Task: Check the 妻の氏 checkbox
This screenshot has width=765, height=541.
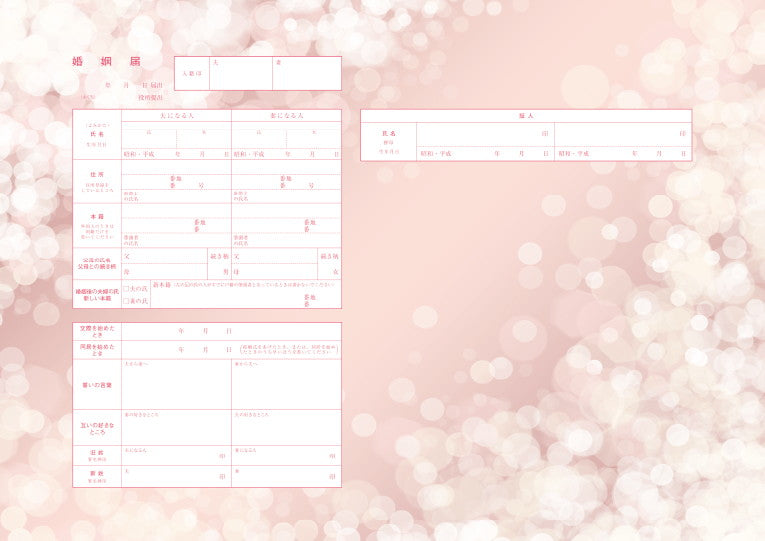Action: click(x=125, y=301)
